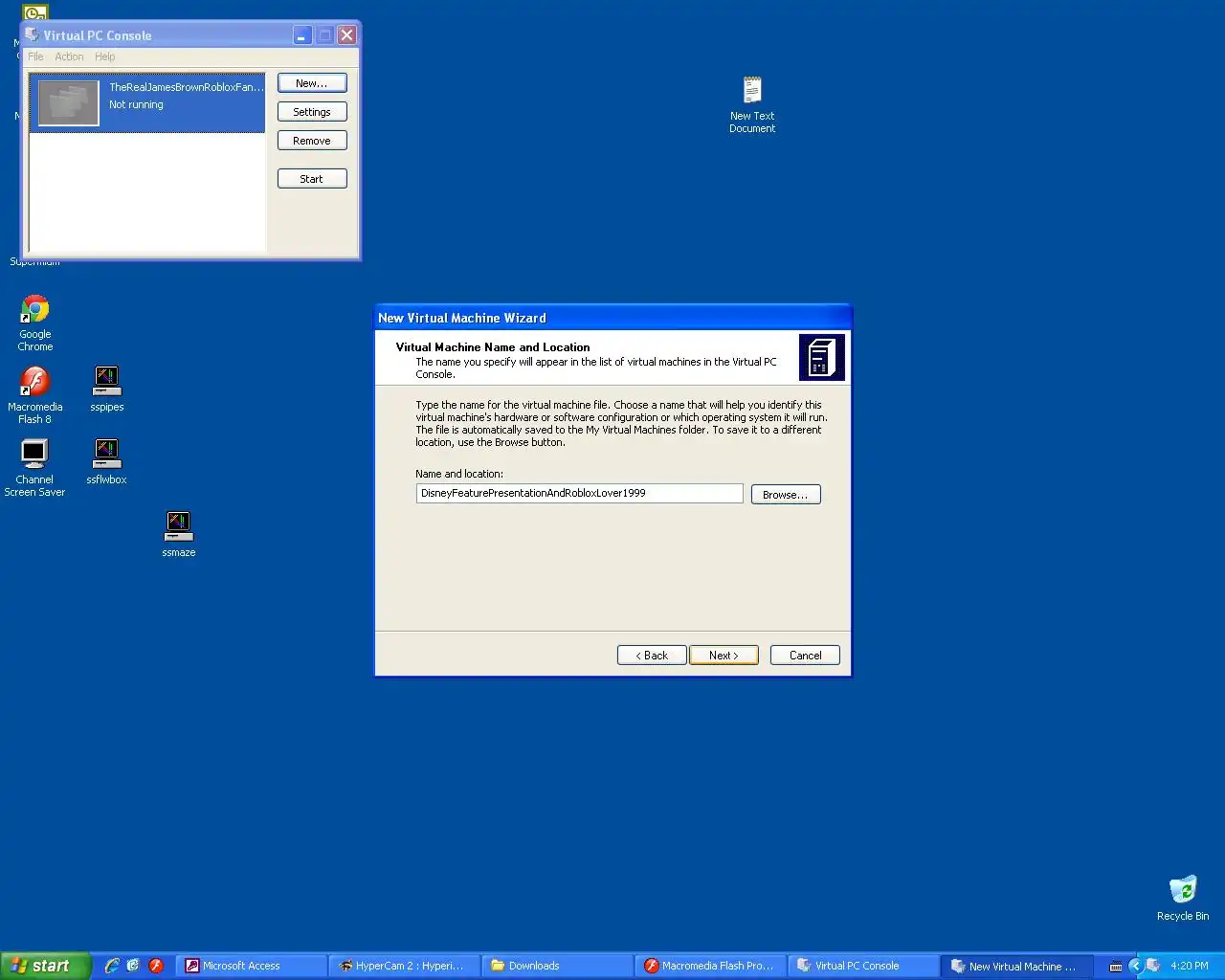Select the New Text Document icon
The width and height of the screenshot is (1225, 980).
[752, 105]
